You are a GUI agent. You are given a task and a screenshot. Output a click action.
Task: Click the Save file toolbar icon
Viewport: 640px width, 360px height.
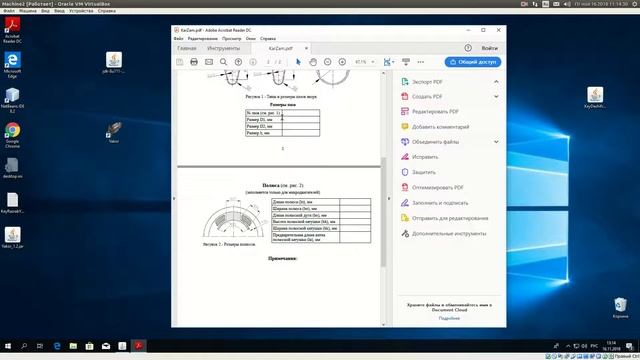click(x=180, y=62)
